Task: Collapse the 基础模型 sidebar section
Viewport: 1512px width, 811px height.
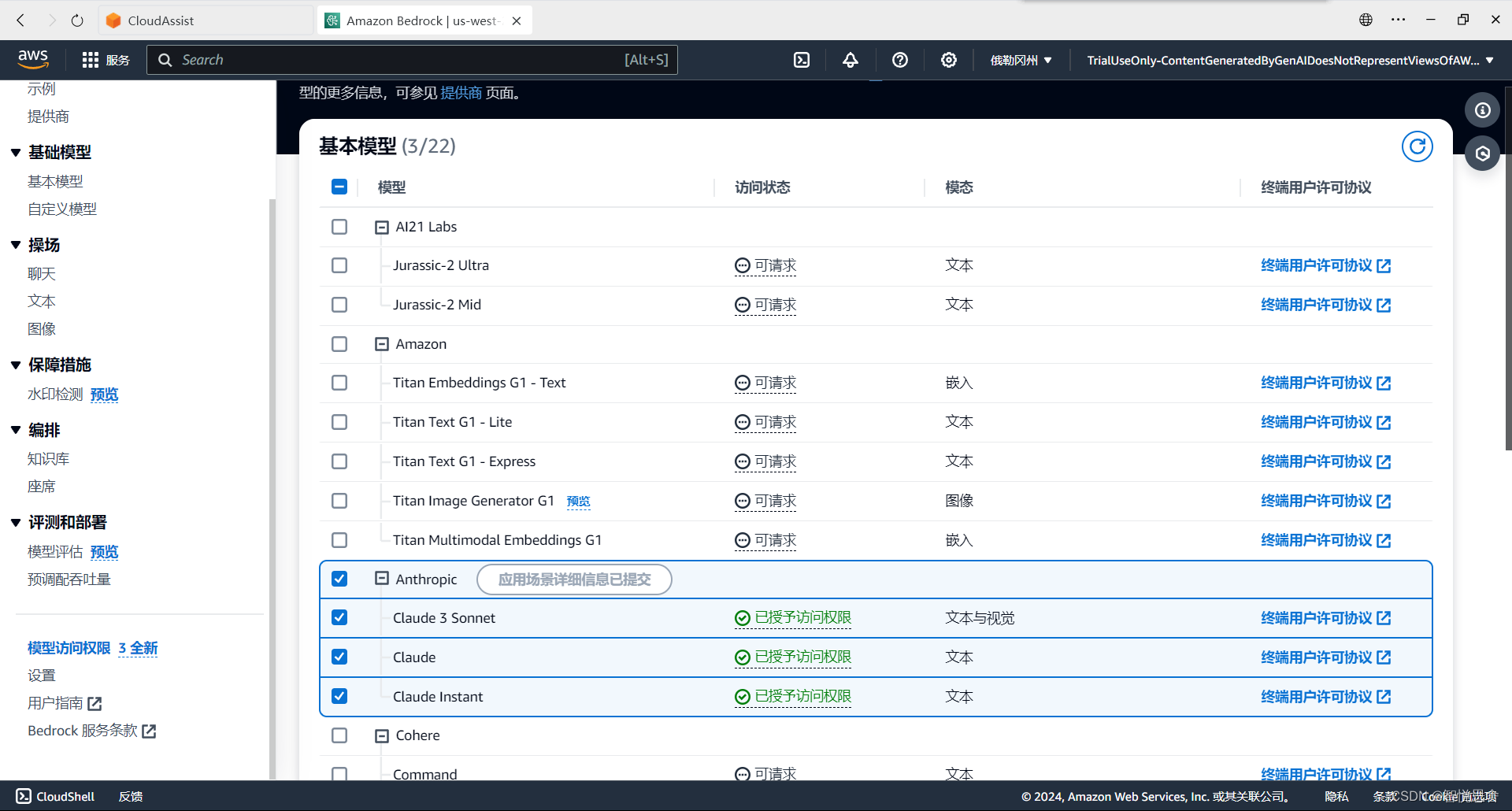Action: (x=16, y=153)
